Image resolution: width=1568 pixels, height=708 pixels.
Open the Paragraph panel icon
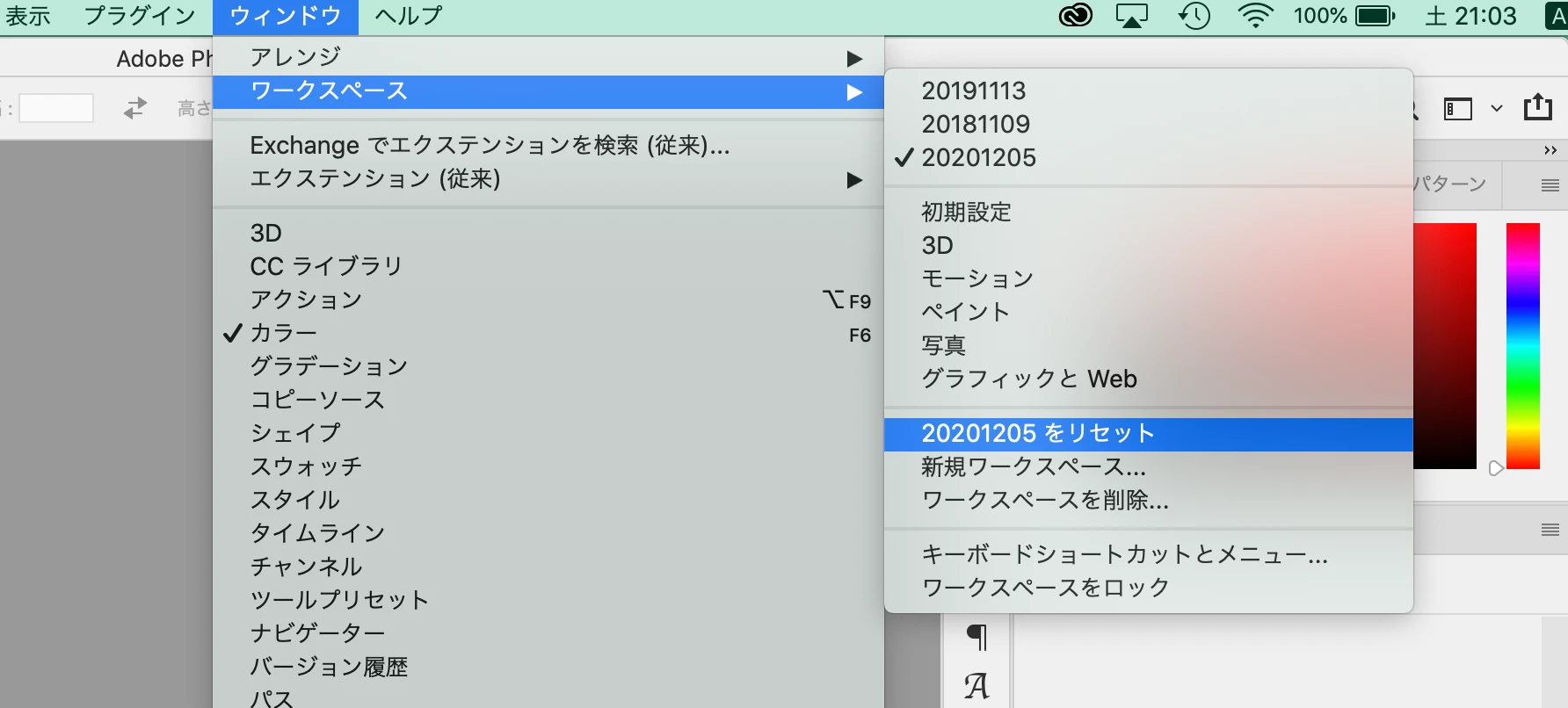pos(977,636)
